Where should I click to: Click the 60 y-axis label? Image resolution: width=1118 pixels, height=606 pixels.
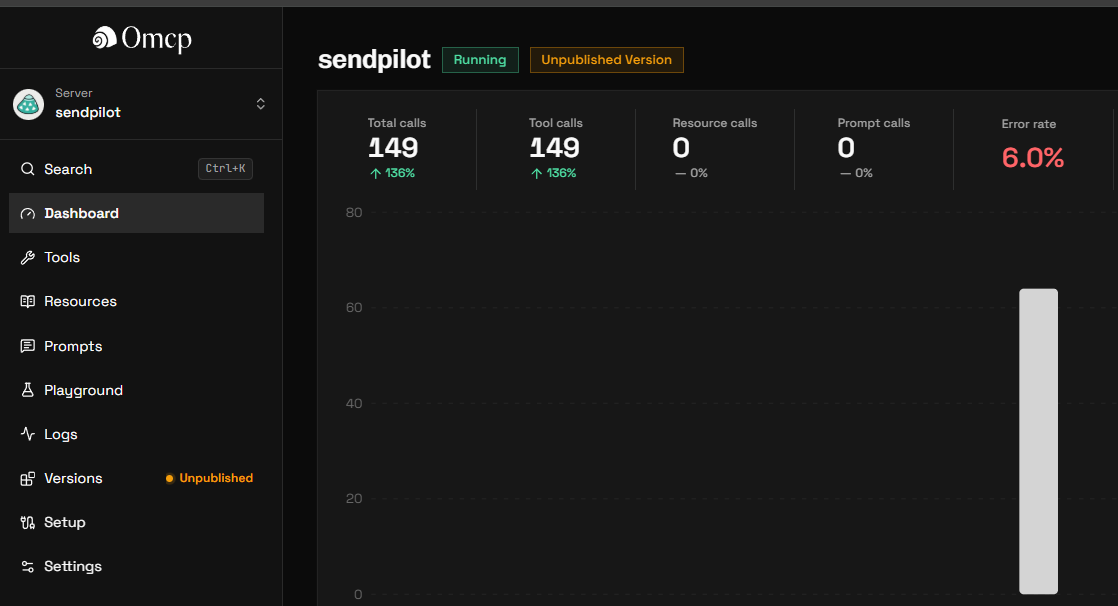pyautogui.click(x=354, y=308)
